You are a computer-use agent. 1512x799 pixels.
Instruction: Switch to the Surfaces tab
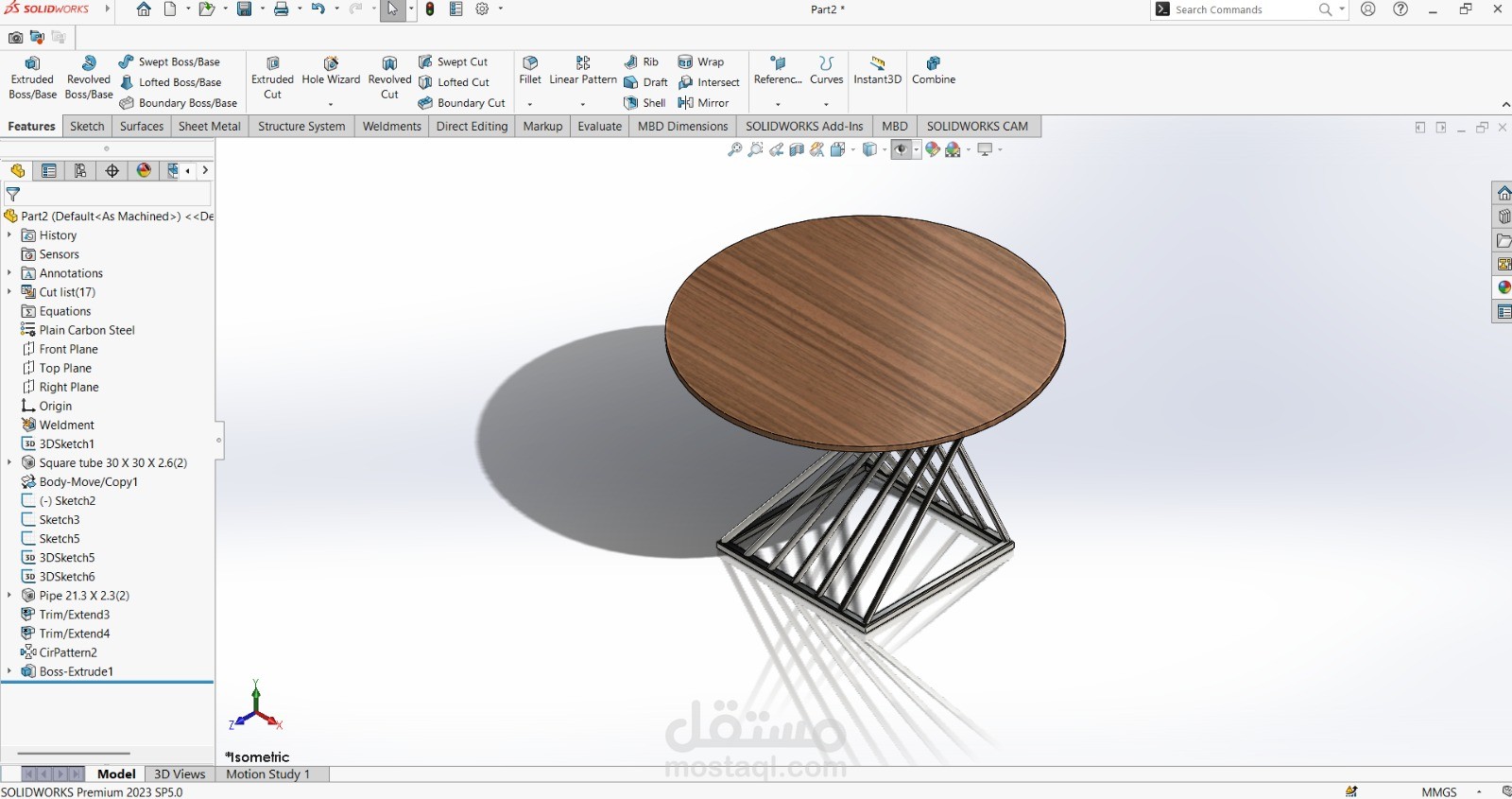pos(142,126)
